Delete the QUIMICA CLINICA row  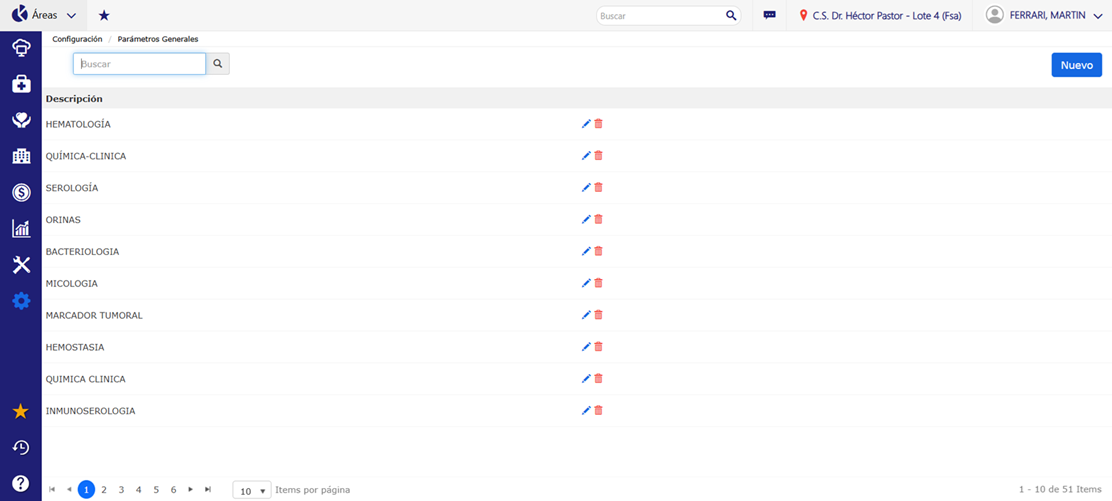598,379
